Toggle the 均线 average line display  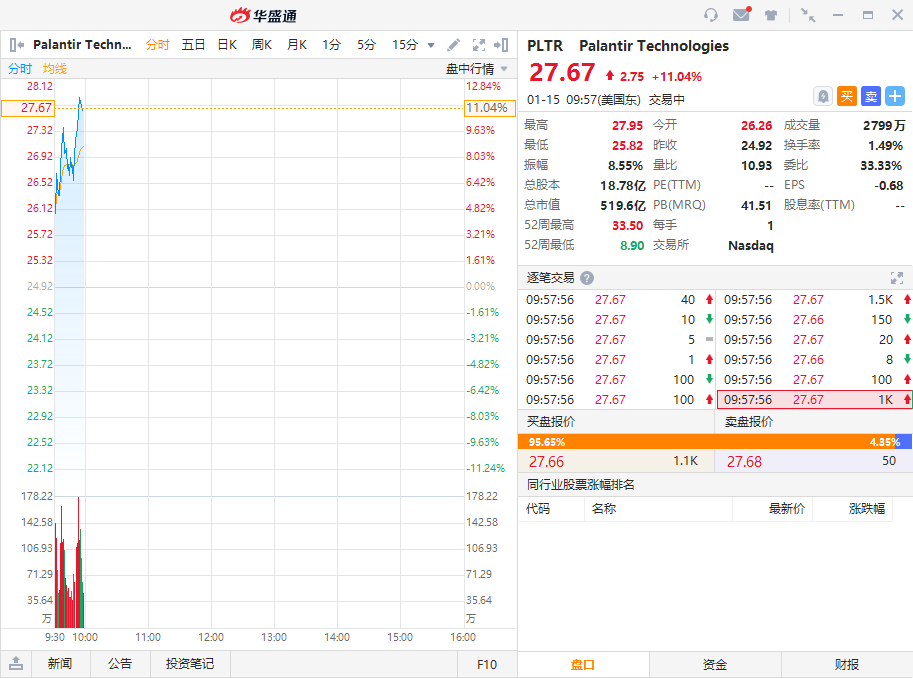point(54,69)
